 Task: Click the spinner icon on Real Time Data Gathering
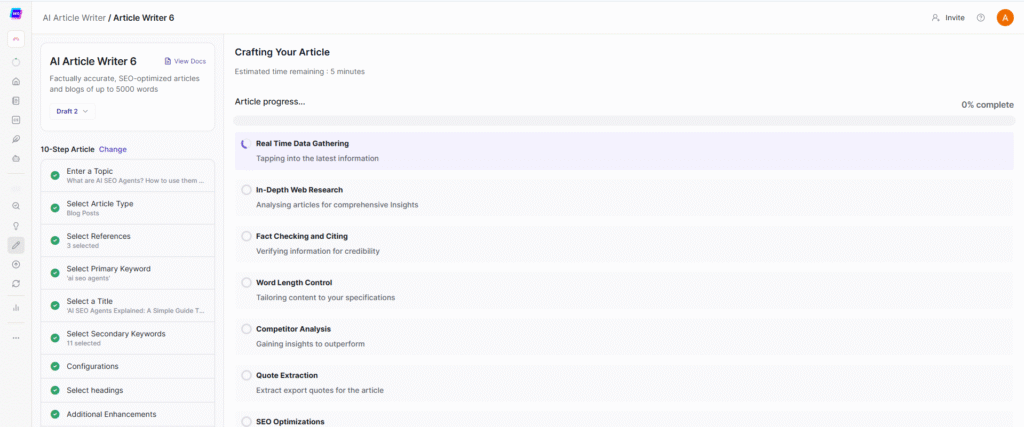pyautogui.click(x=246, y=144)
